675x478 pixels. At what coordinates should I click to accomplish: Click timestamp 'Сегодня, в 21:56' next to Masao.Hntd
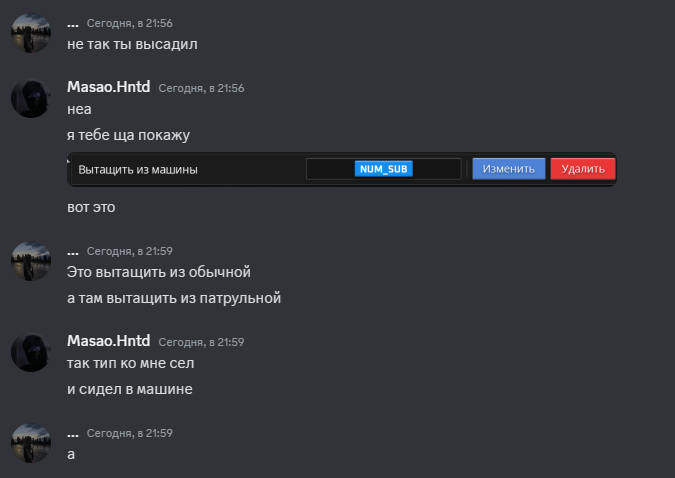201,88
